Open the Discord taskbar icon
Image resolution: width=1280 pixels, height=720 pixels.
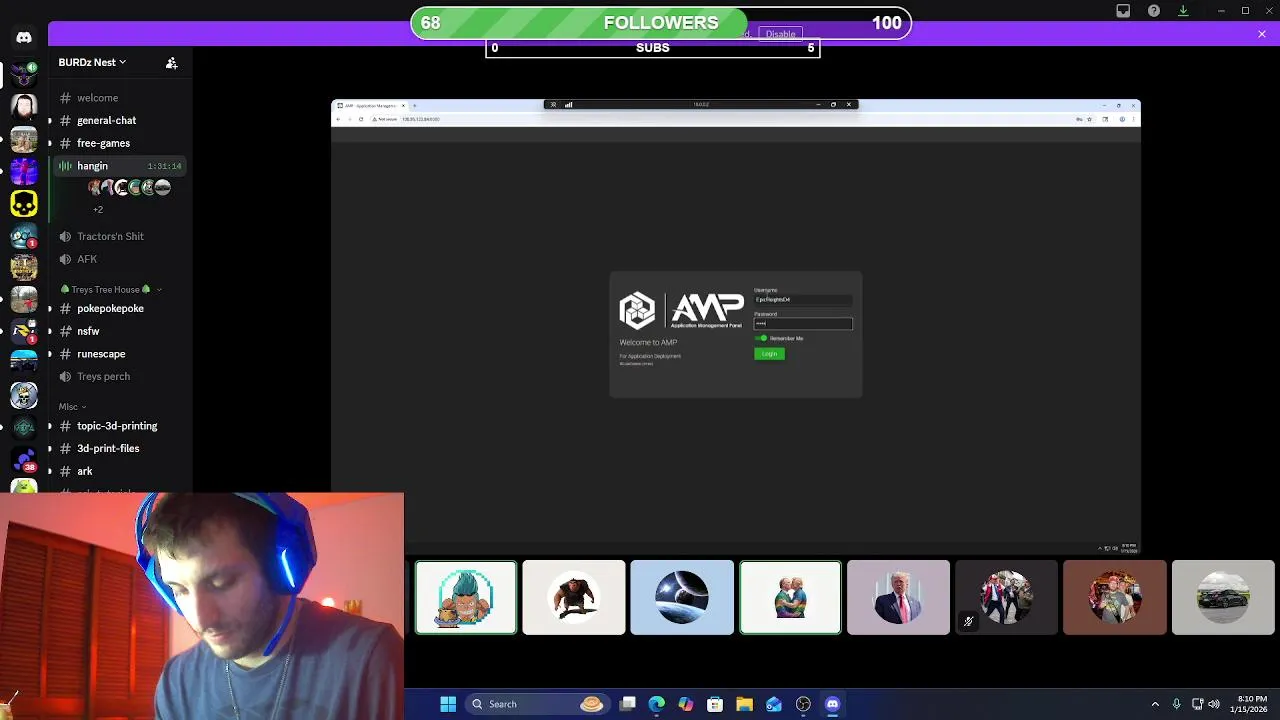[832, 704]
